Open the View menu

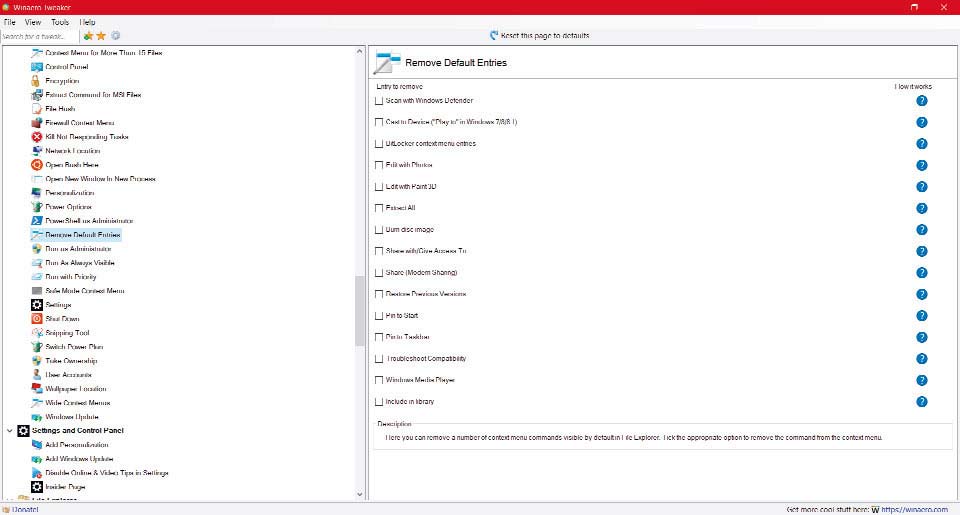(33, 22)
